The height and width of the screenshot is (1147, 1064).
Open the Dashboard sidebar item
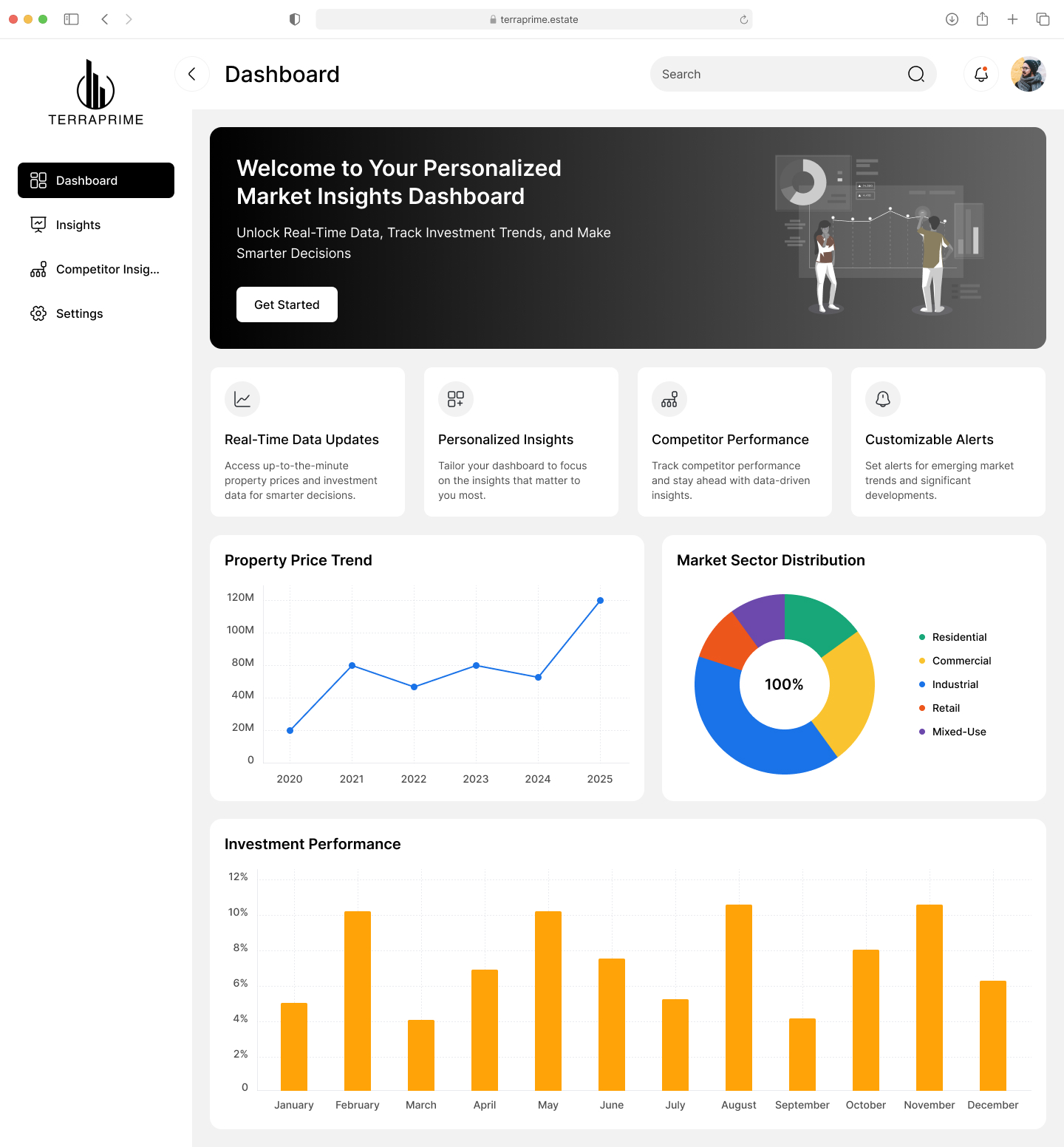pos(96,180)
